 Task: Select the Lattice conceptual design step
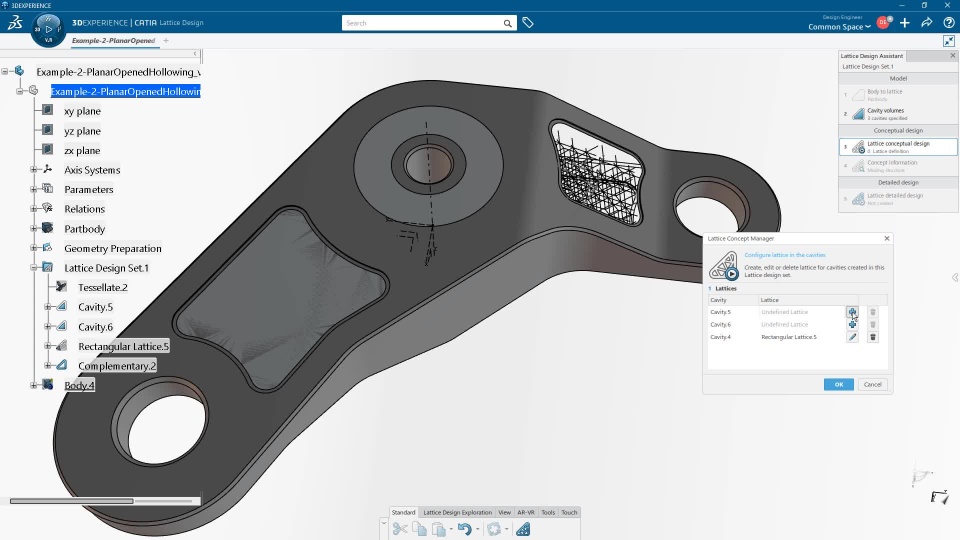pos(898,147)
